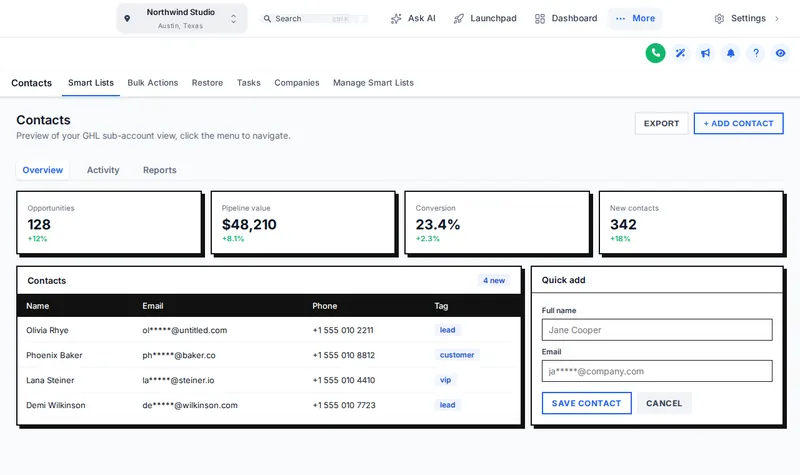The image size is (800, 475).
Task: Click the Ask AI sparkle icon
Action: pos(396,18)
